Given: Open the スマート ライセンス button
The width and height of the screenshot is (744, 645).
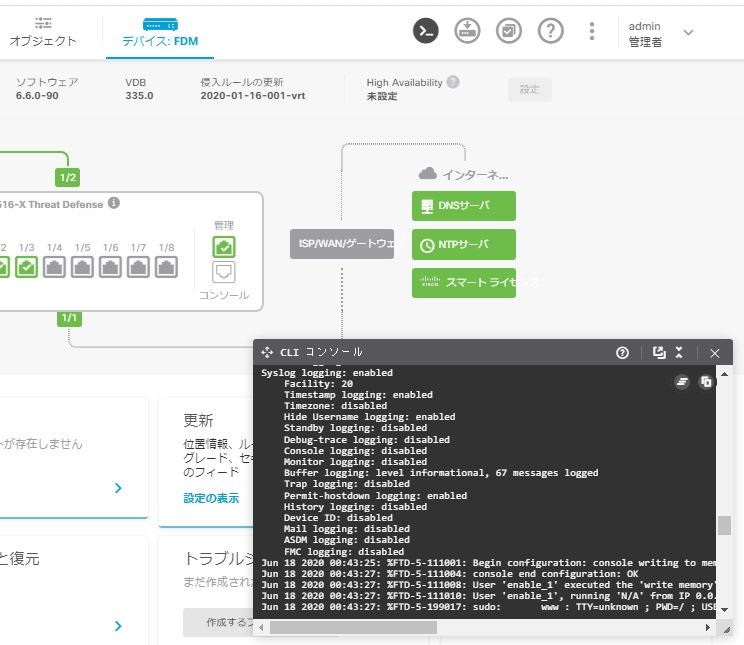Looking at the screenshot, I should pyautogui.click(x=464, y=283).
